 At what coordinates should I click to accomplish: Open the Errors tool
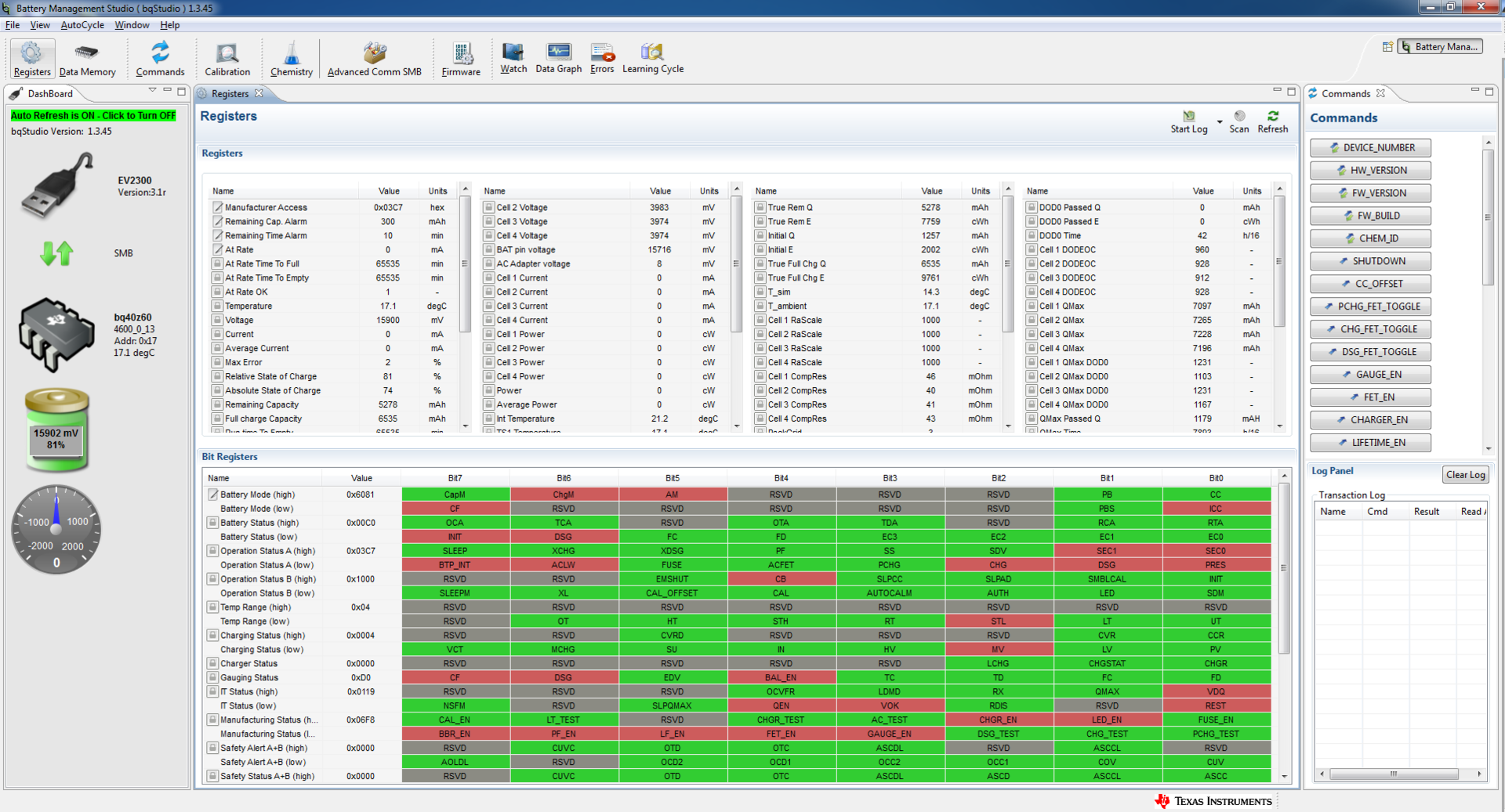pos(602,58)
